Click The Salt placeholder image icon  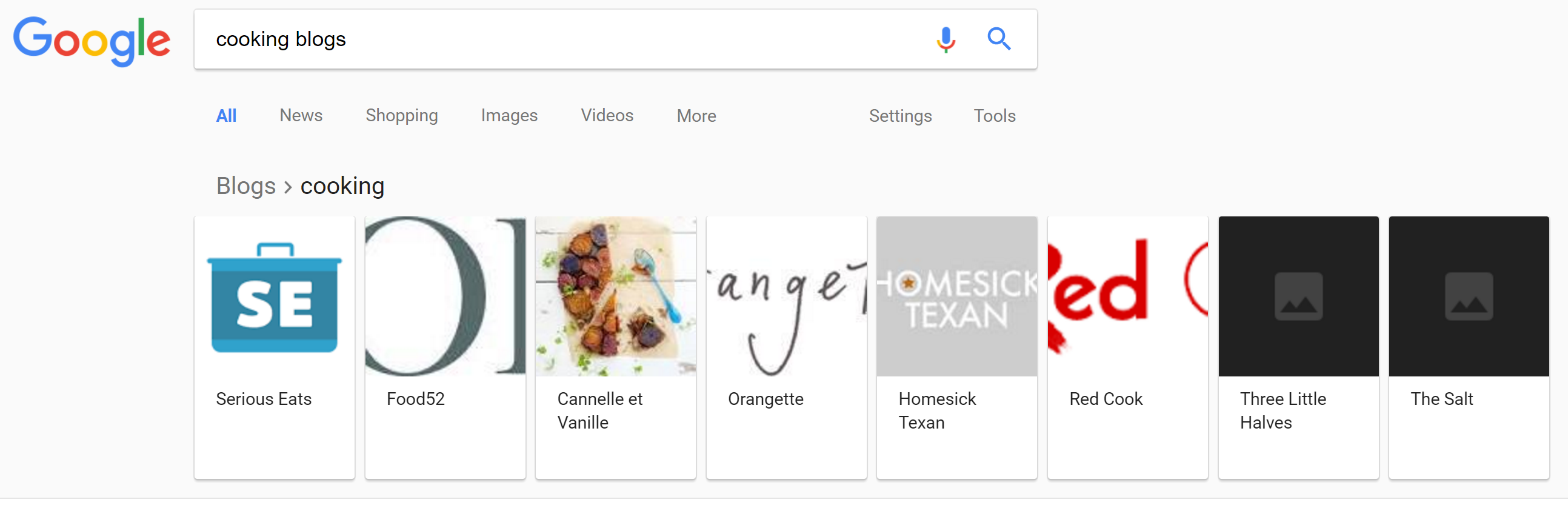[x=1469, y=296]
